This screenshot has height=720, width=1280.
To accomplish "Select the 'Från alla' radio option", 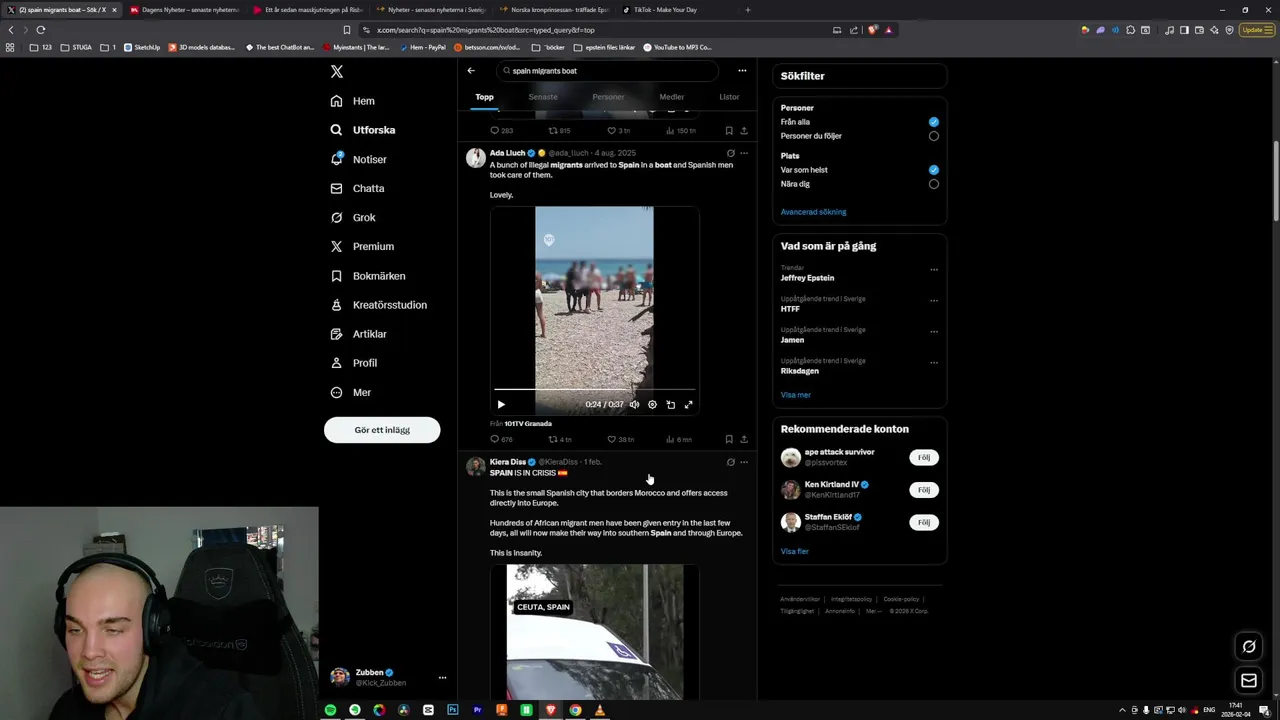I will 934,122.
